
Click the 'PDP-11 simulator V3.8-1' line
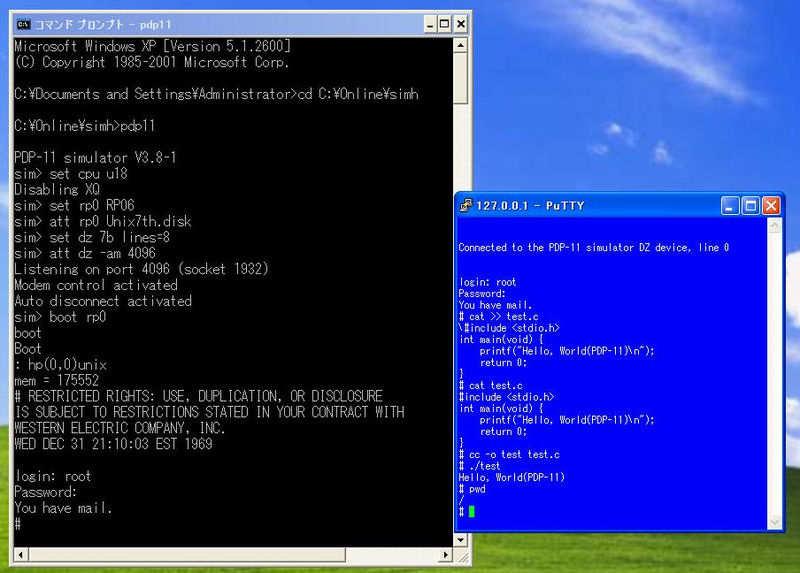(95, 158)
